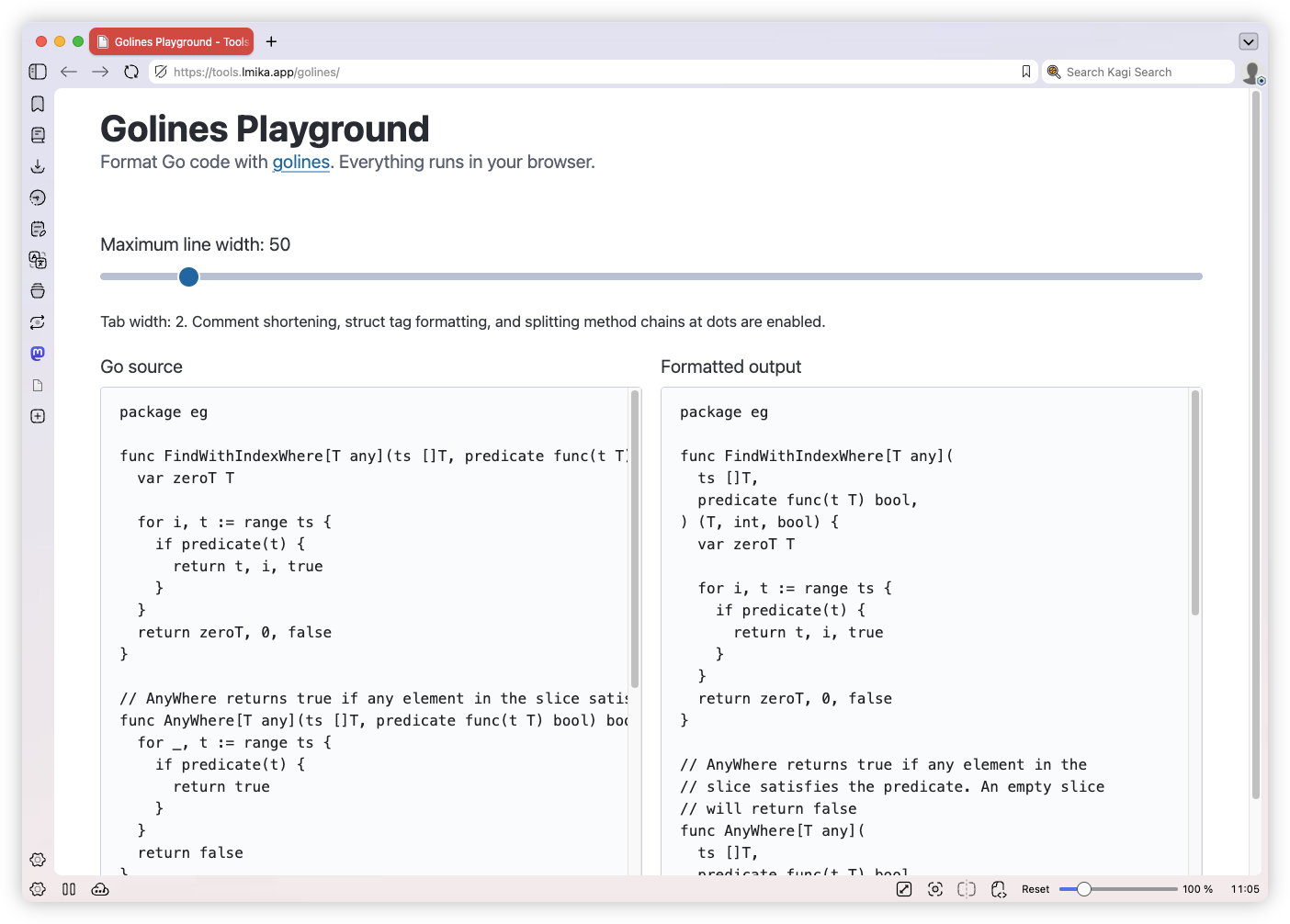Open the Notes panel

coord(38,229)
